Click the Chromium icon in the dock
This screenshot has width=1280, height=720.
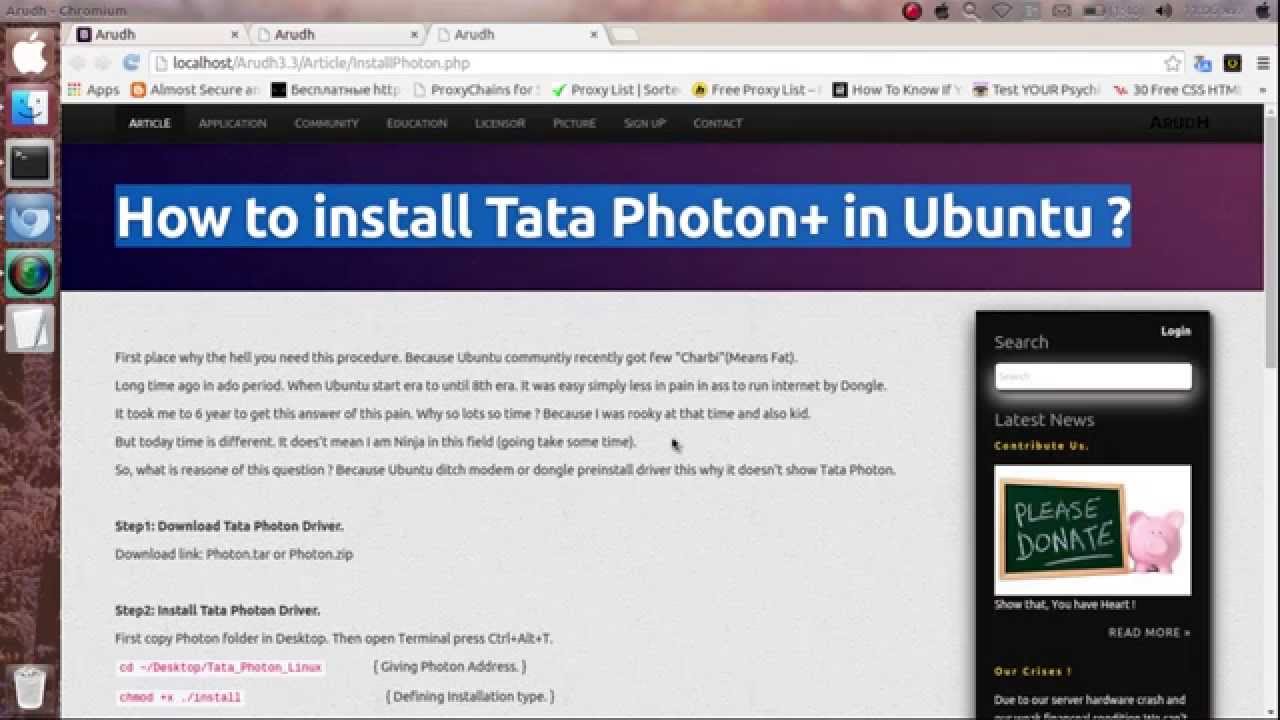coord(30,217)
